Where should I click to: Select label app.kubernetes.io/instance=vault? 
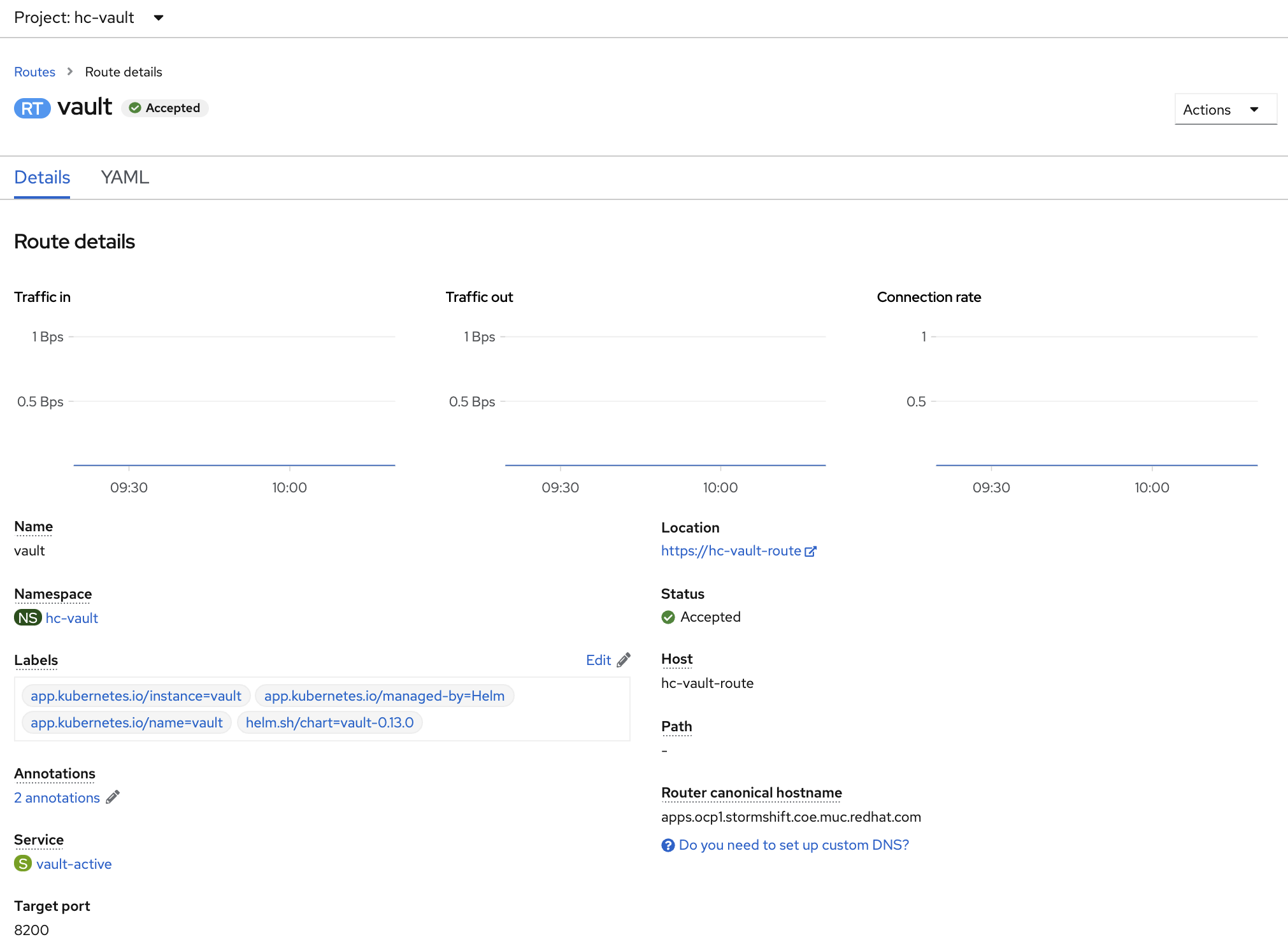pos(136,696)
